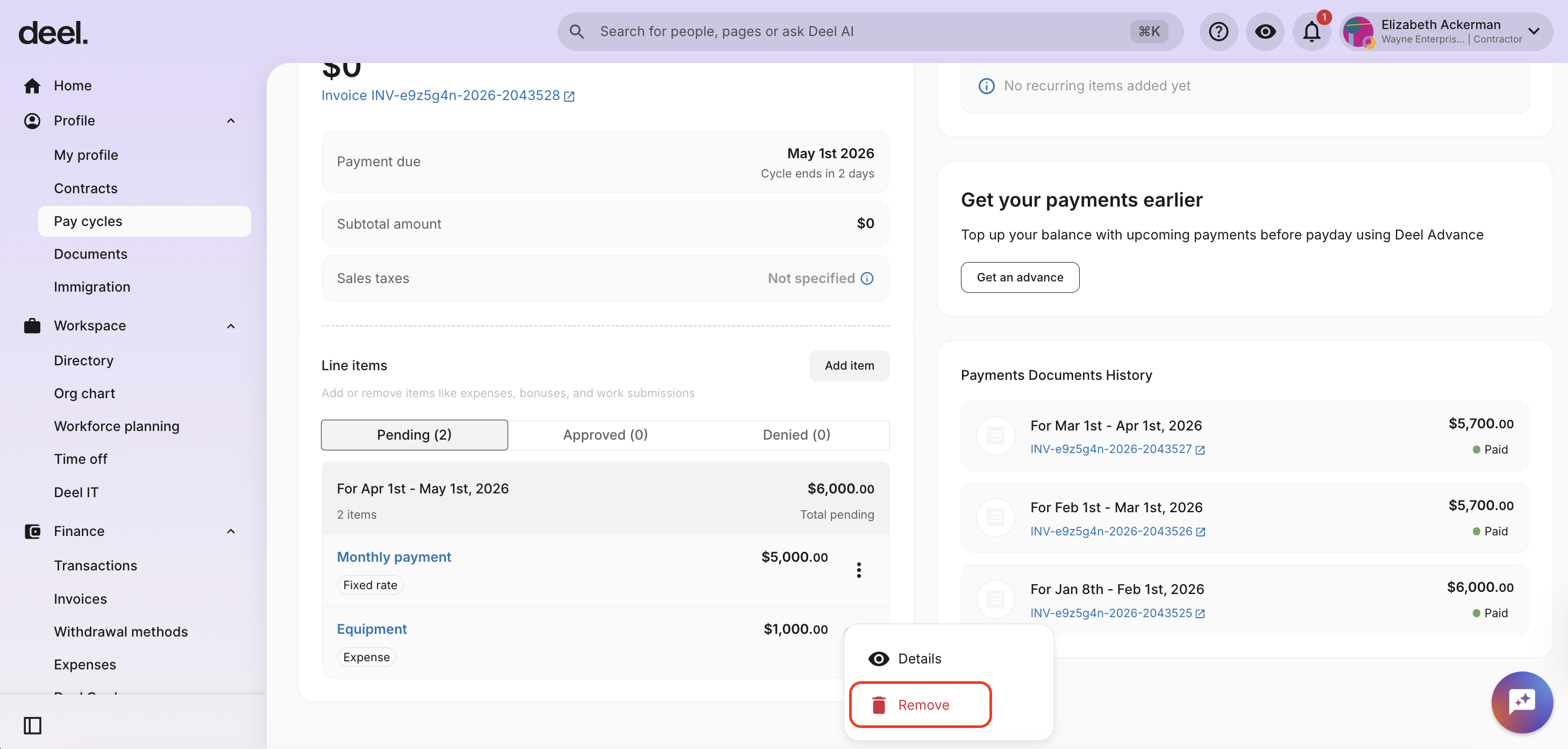Click the Home house icon
This screenshot has width=1568, height=749.
[32, 86]
